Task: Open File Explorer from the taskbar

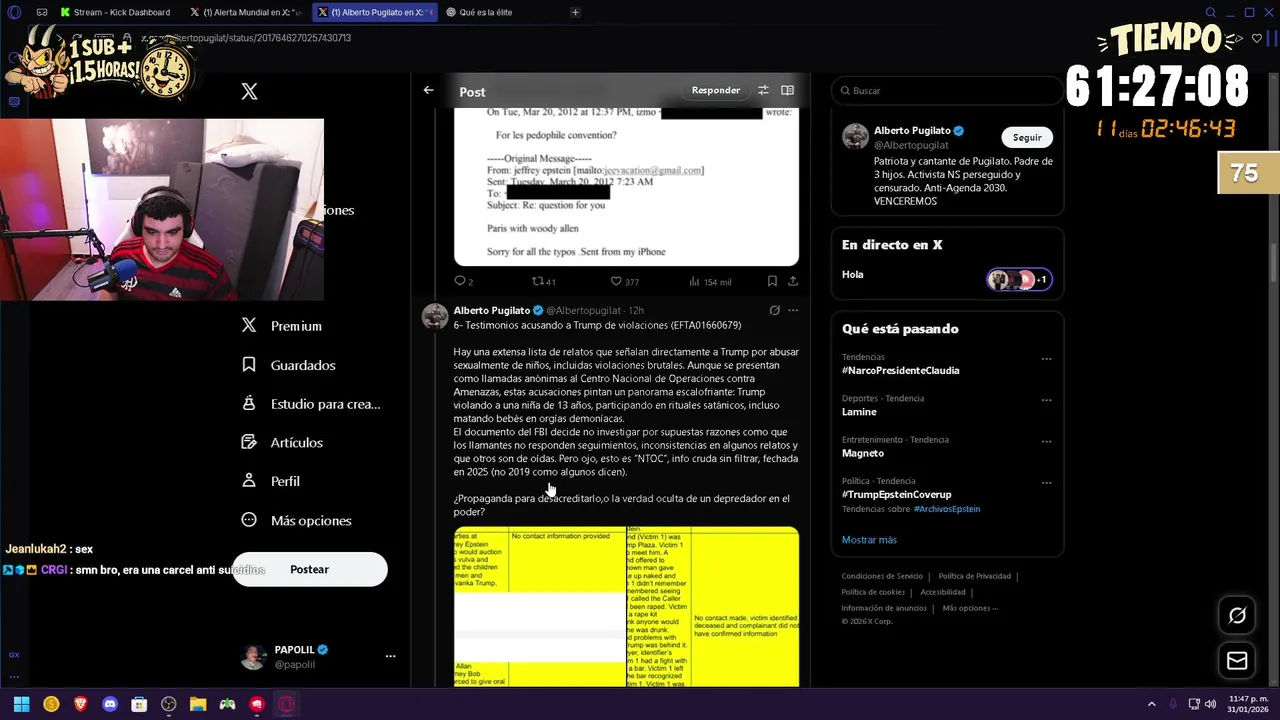Action: [x=198, y=704]
